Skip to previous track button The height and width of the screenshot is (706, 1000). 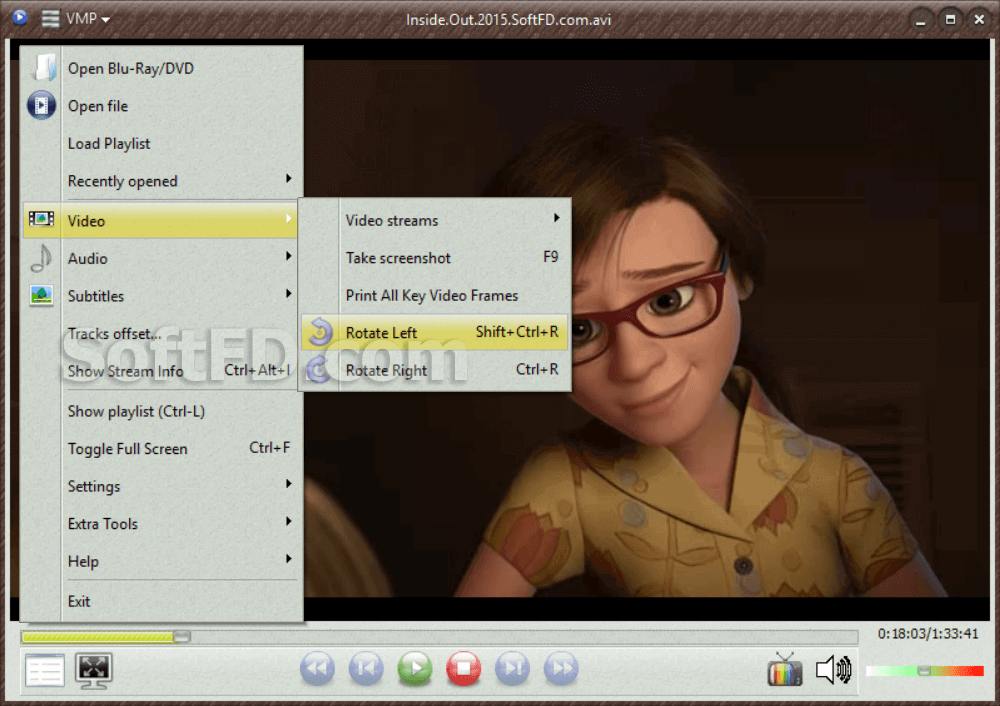pos(366,668)
